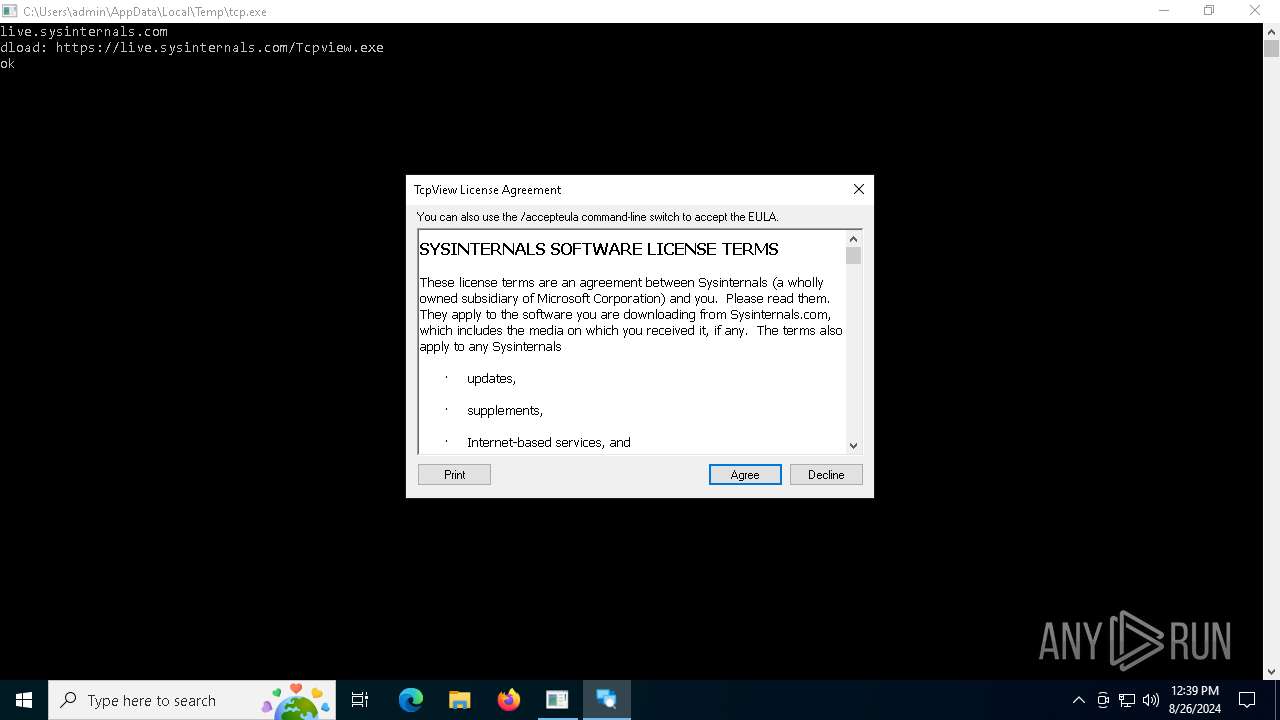Accept the TcpView license with Agree
This screenshot has height=720, width=1280.
coord(744,475)
